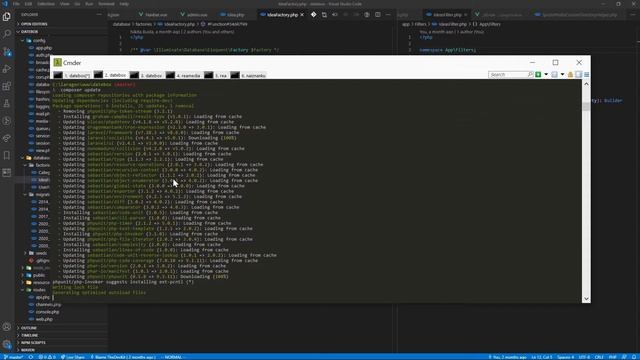The width and height of the screenshot is (640, 360).
Task: Click master branch in status bar
Action: point(13,357)
